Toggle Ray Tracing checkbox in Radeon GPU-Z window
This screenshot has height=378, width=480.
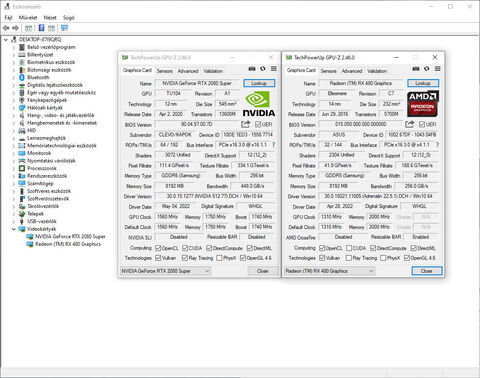tap(349, 258)
